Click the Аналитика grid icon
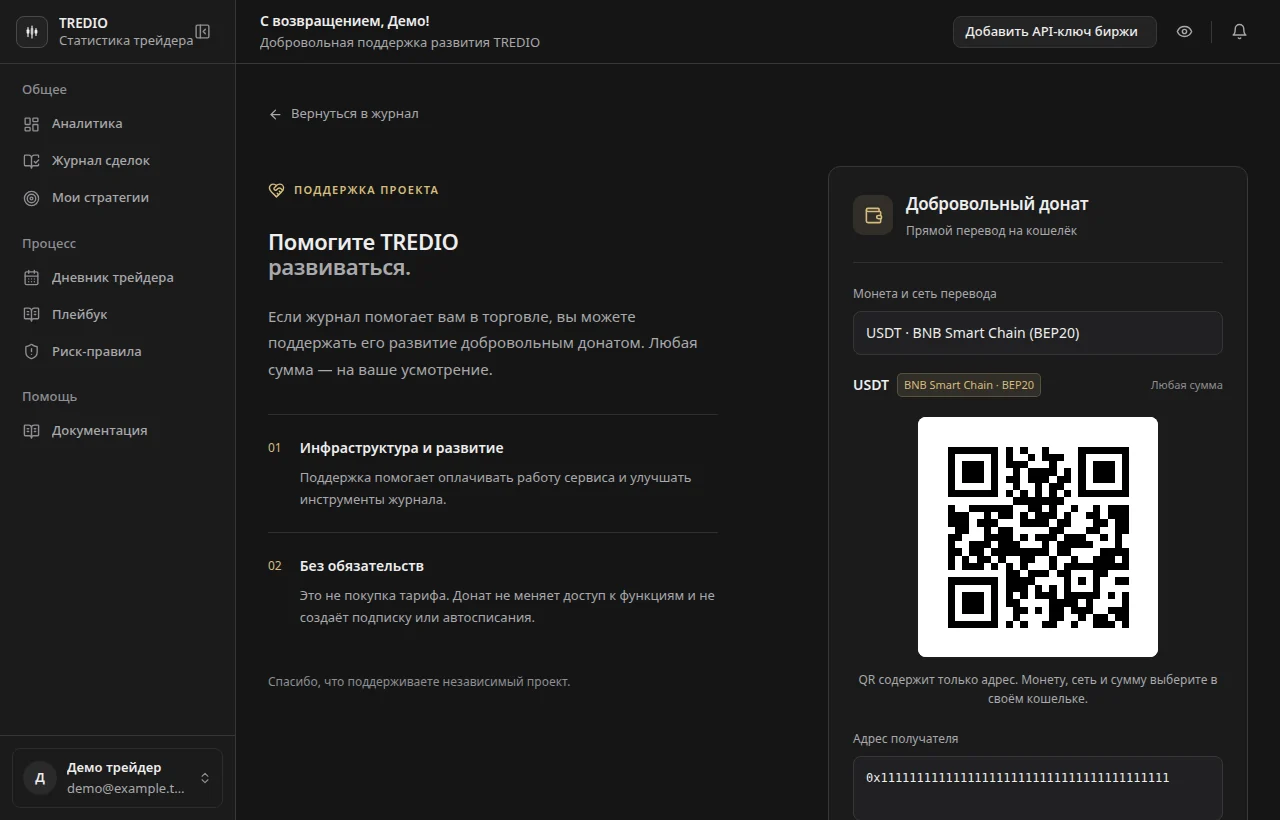The width and height of the screenshot is (1280, 820). point(32,124)
